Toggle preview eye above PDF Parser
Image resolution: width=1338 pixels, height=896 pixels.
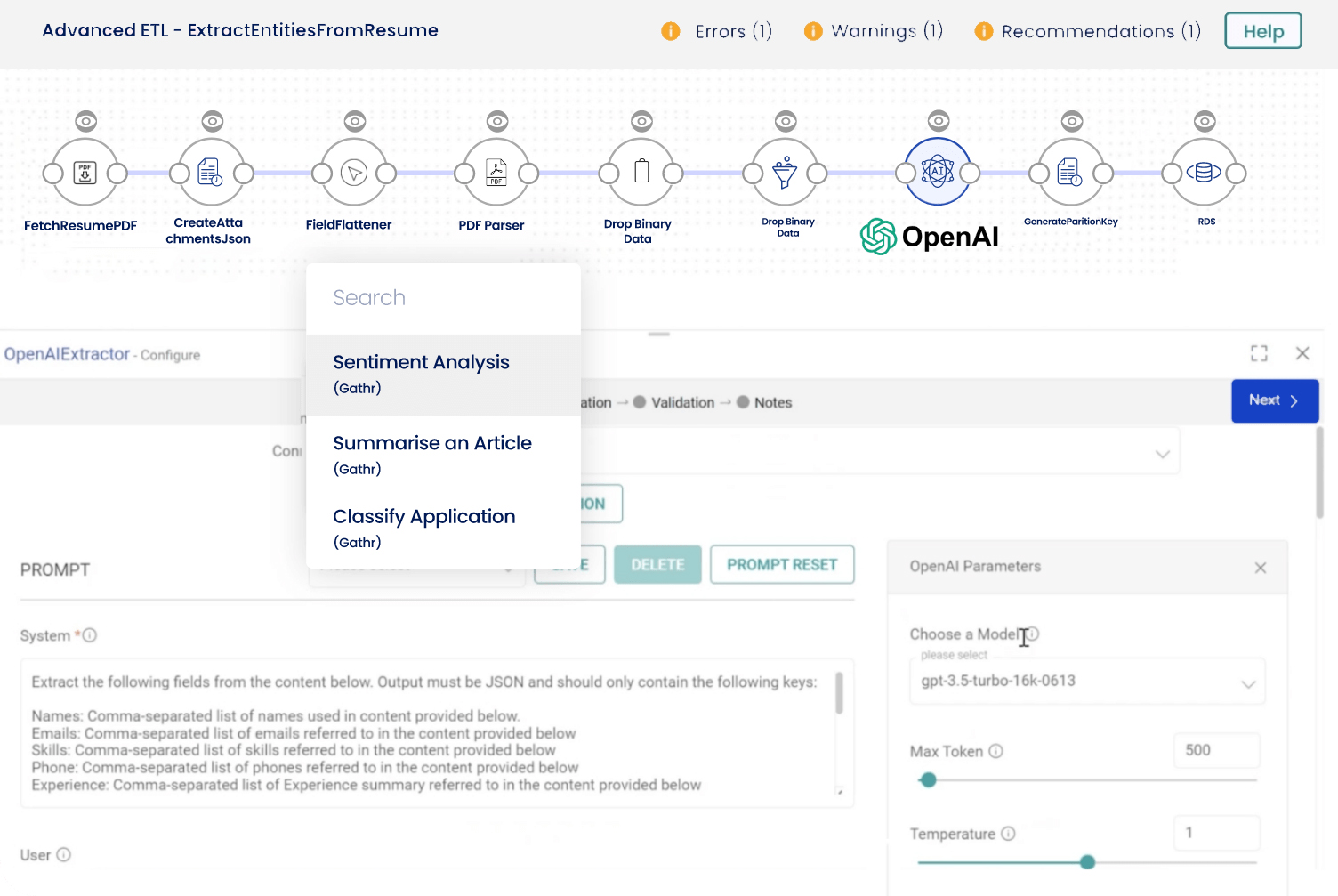pyautogui.click(x=497, y=121)
